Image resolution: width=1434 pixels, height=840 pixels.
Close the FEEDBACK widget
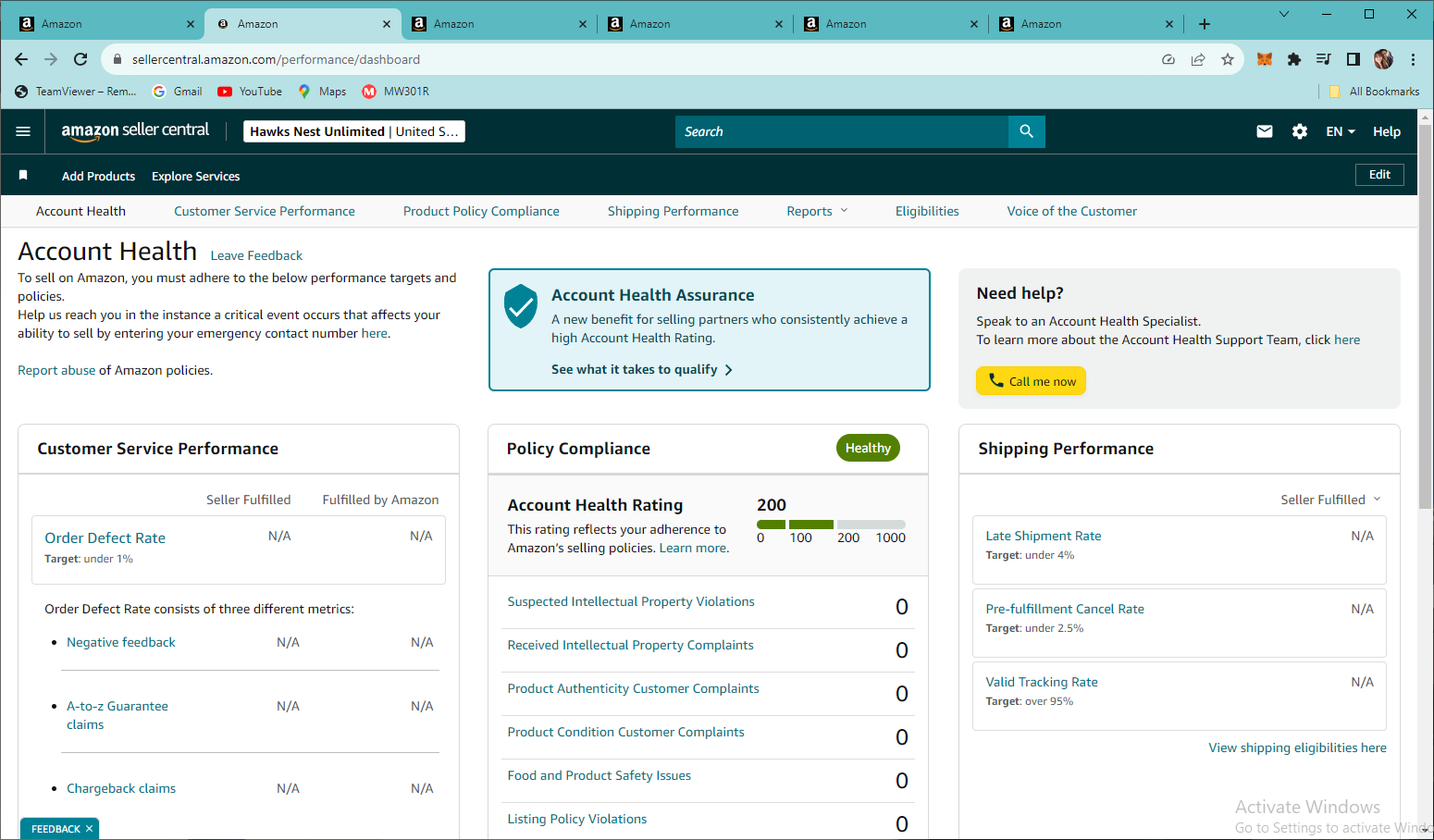[89, 829]
